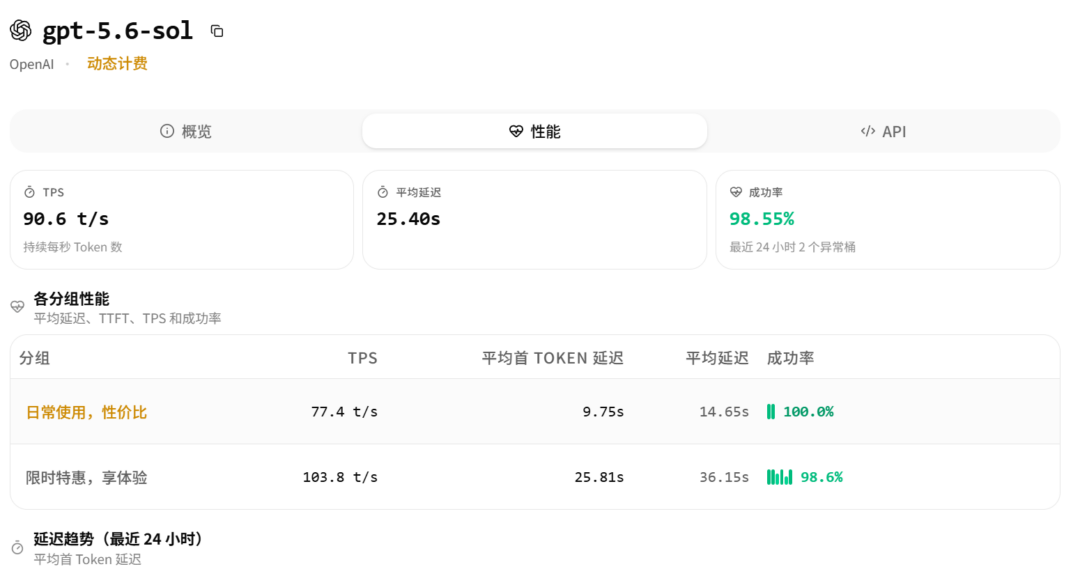Viewport: 1080px width, 585px height.
Task: Click the 成功率 heart pulse icon
Action: pos(736,192)
